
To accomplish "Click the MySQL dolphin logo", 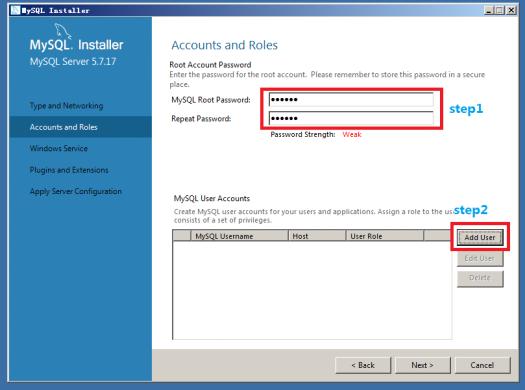I will point(63,31).
